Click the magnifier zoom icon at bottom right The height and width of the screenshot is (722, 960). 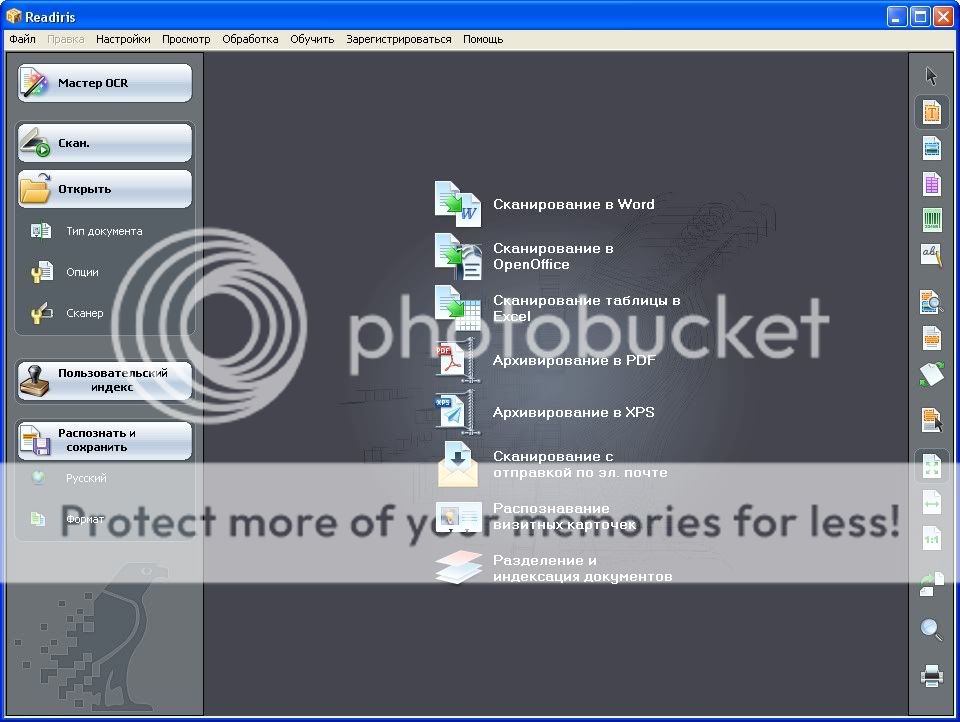click(931, 630)
